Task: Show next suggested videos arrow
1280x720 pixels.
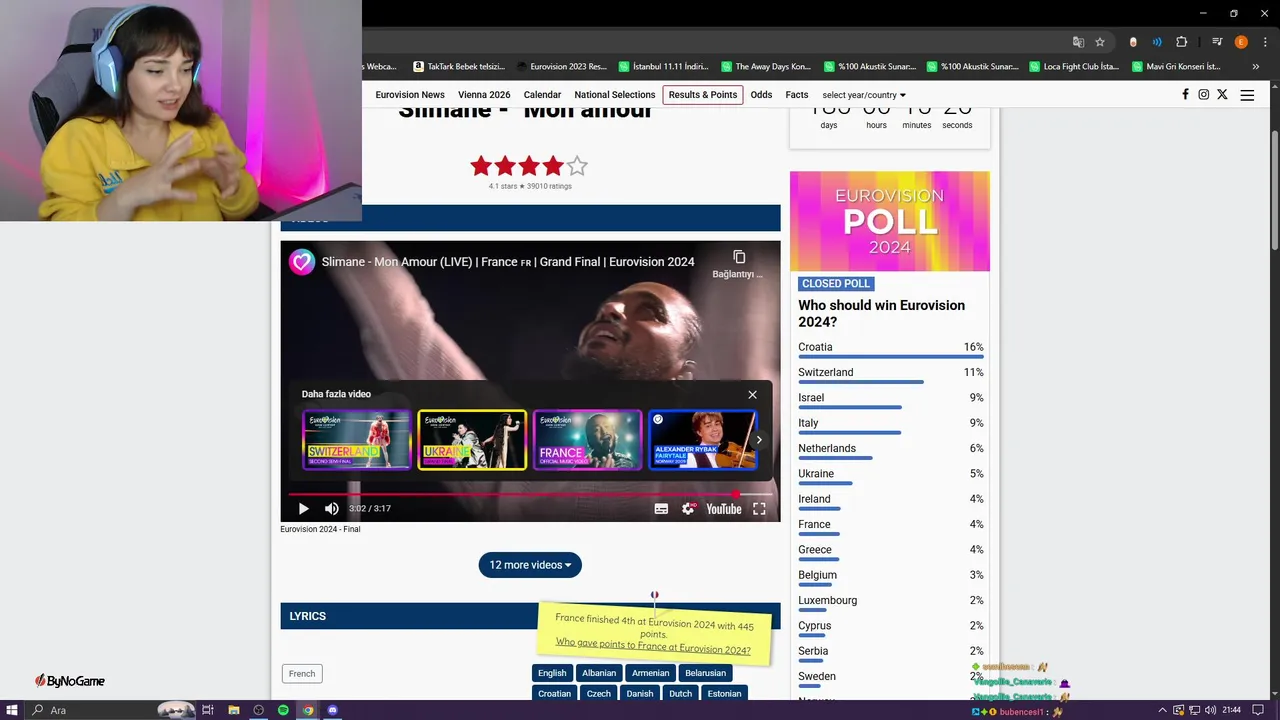Action: [x=759, y=439]
